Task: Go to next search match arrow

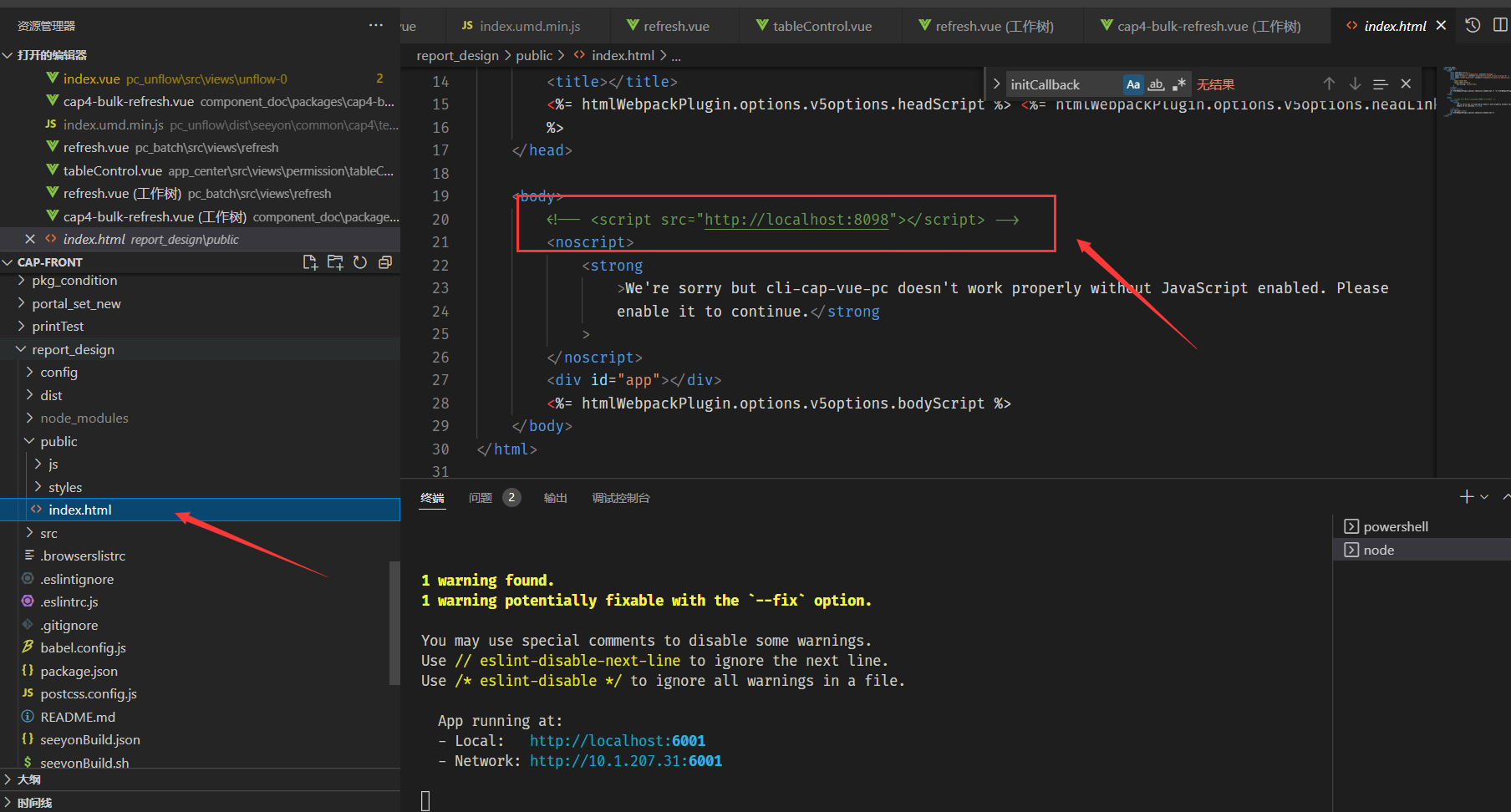Action: pos(1355,84)
